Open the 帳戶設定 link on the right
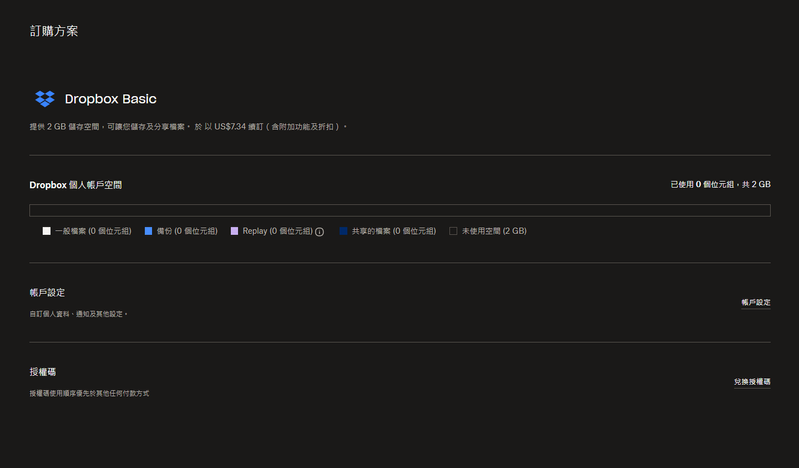The height and width of the screenshot is (468, 799). tap(756, 302)
